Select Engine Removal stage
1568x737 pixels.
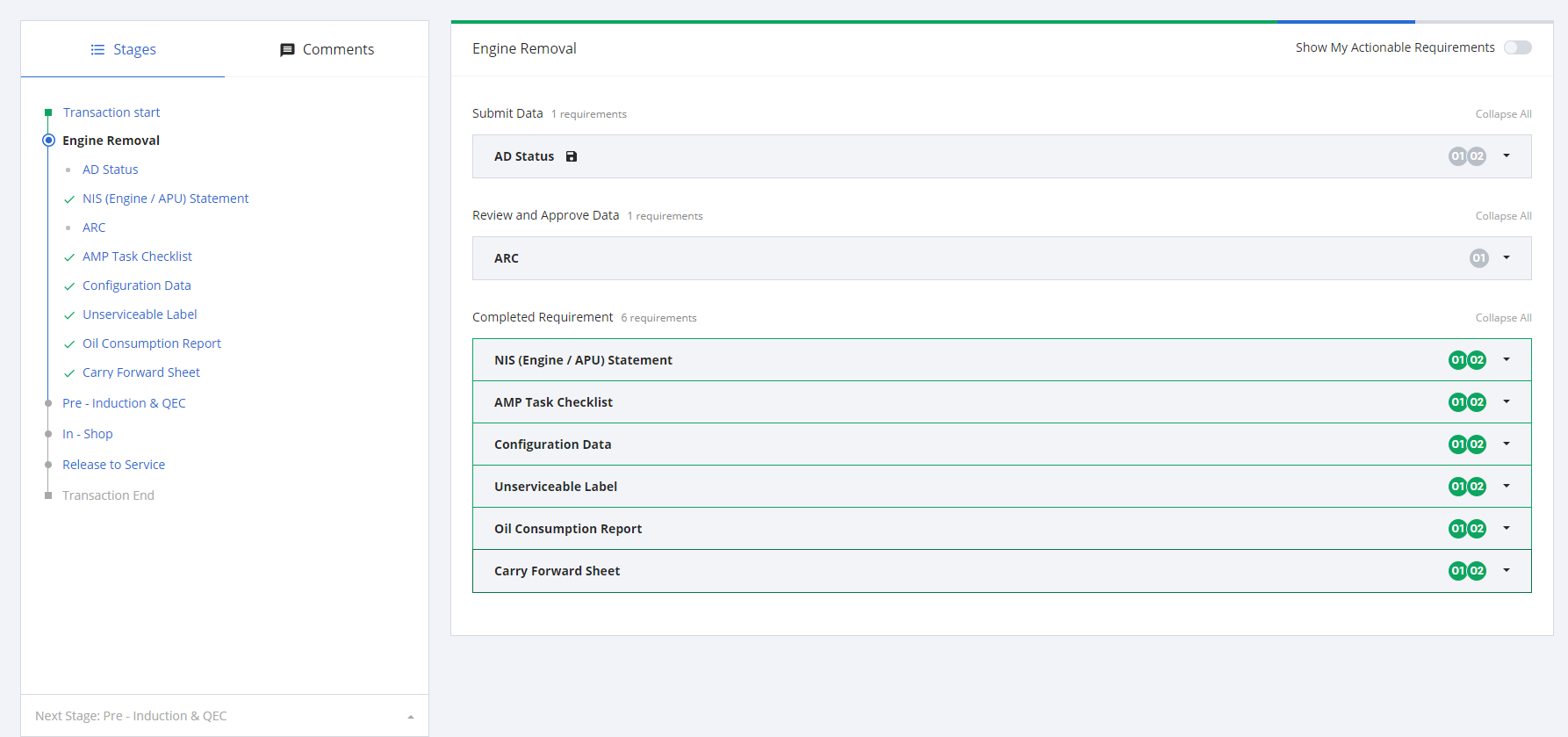[111, 141]
